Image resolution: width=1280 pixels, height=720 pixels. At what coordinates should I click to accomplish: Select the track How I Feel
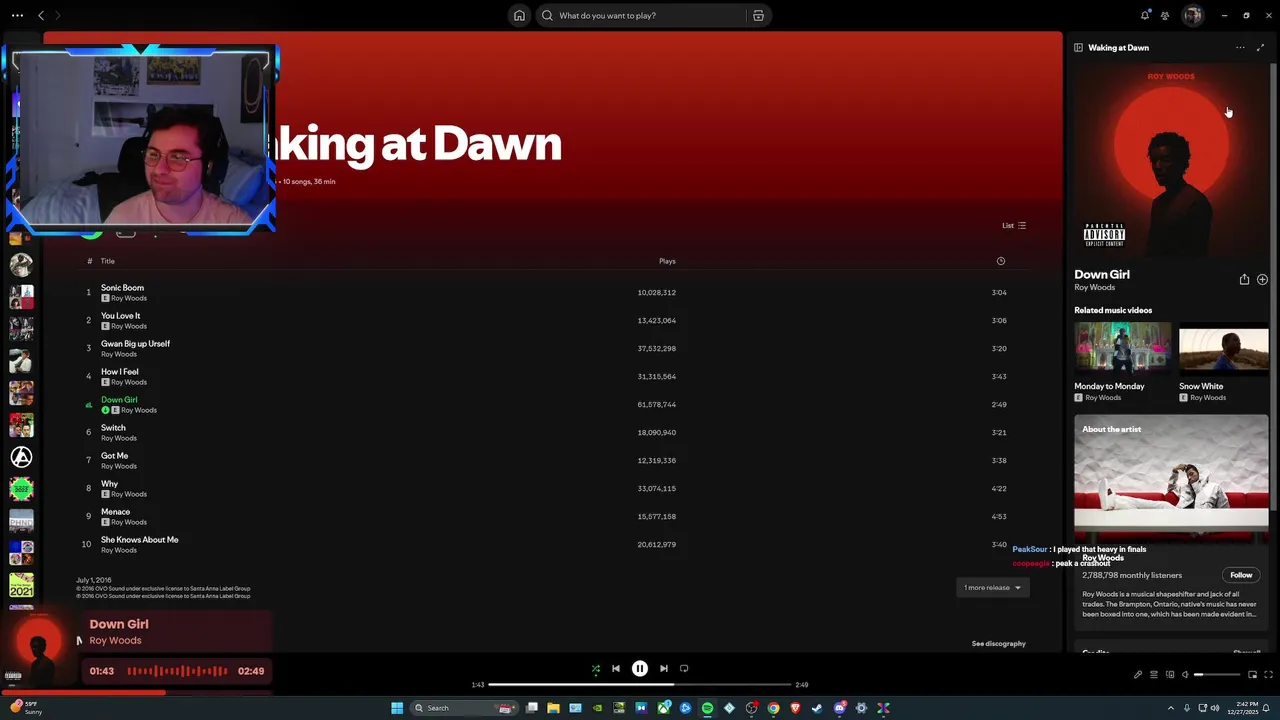click(120, 372)
